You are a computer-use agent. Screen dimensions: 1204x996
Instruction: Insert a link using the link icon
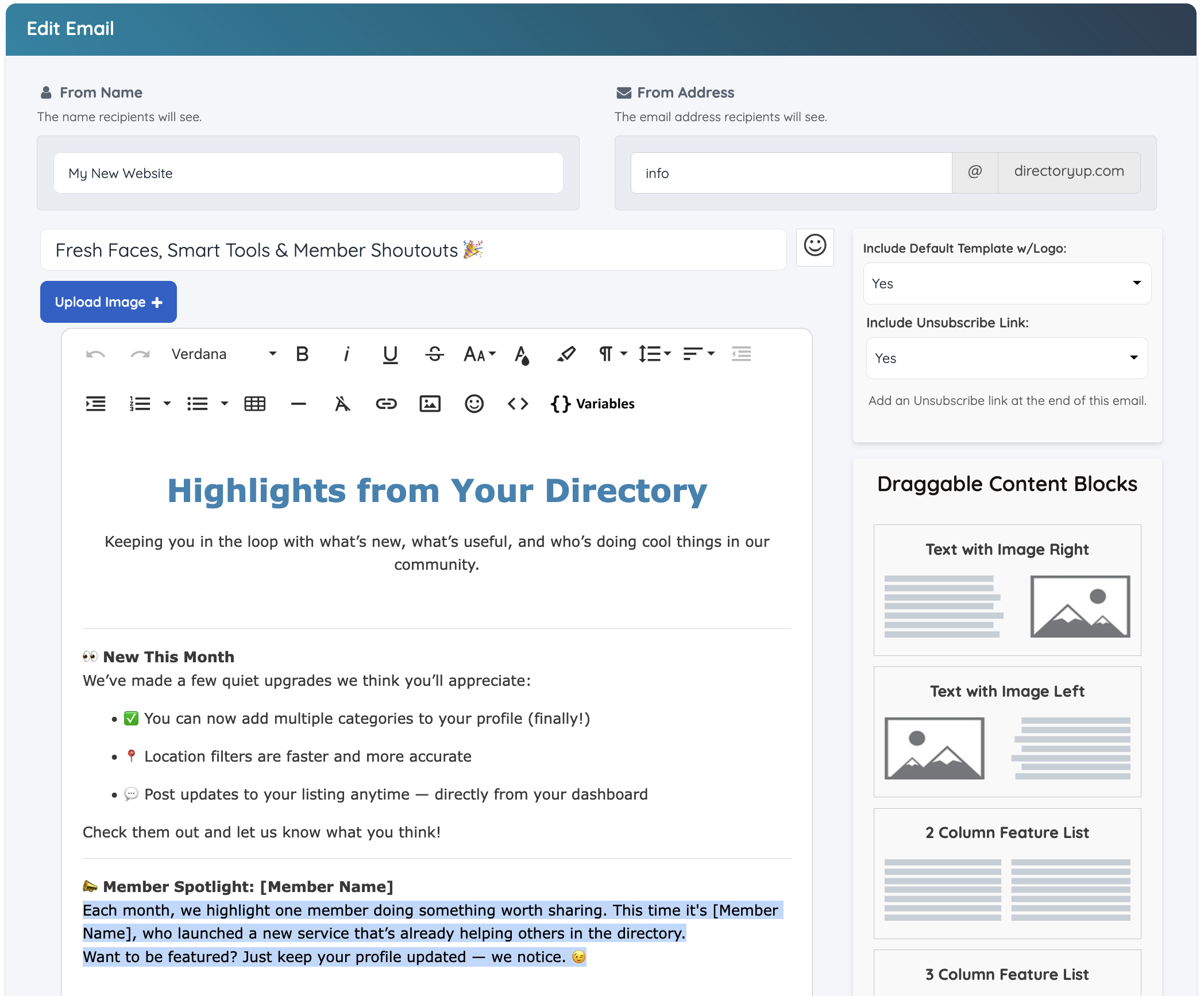[x=386, y=404]
